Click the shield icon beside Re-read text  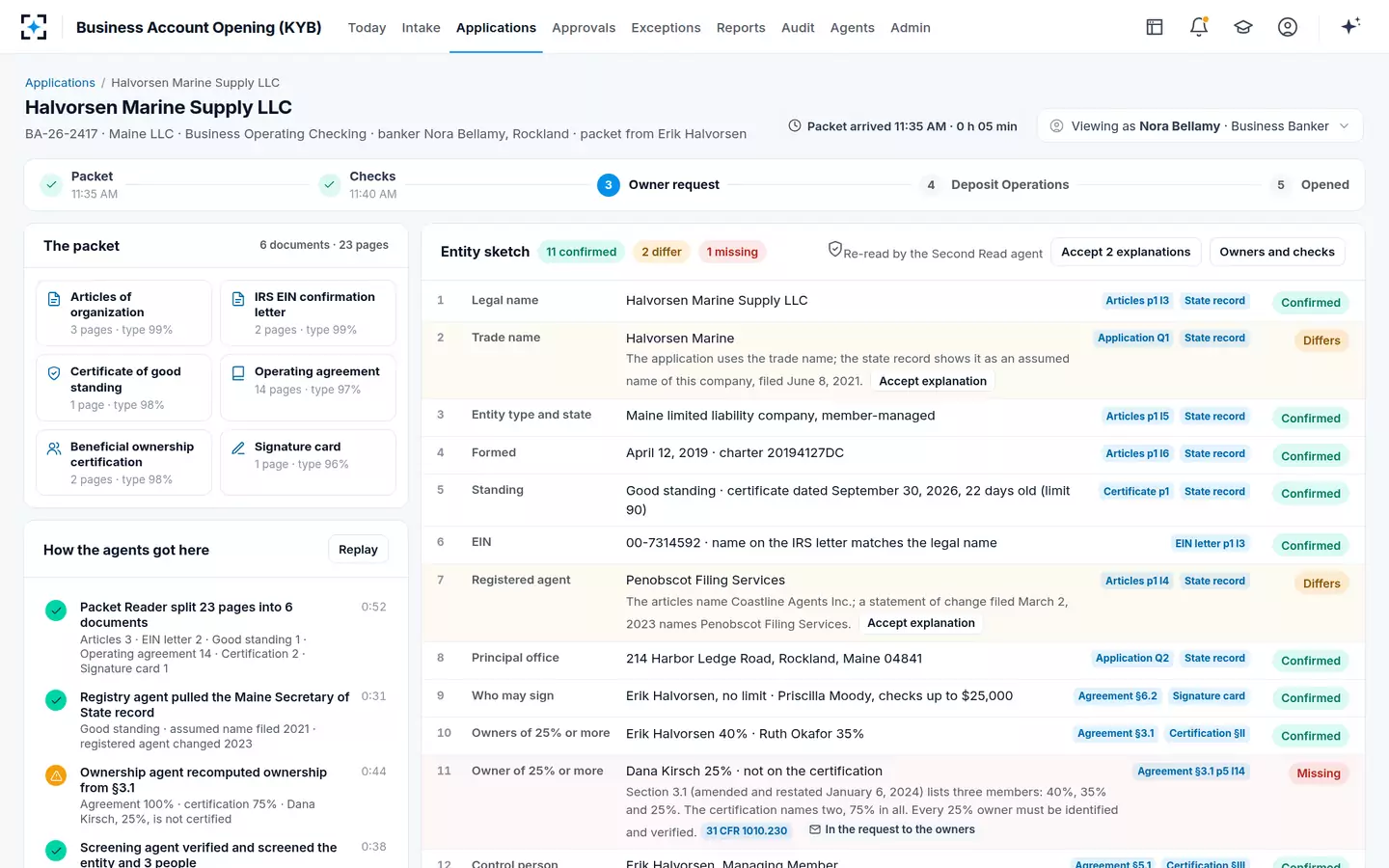click(835, 249)
